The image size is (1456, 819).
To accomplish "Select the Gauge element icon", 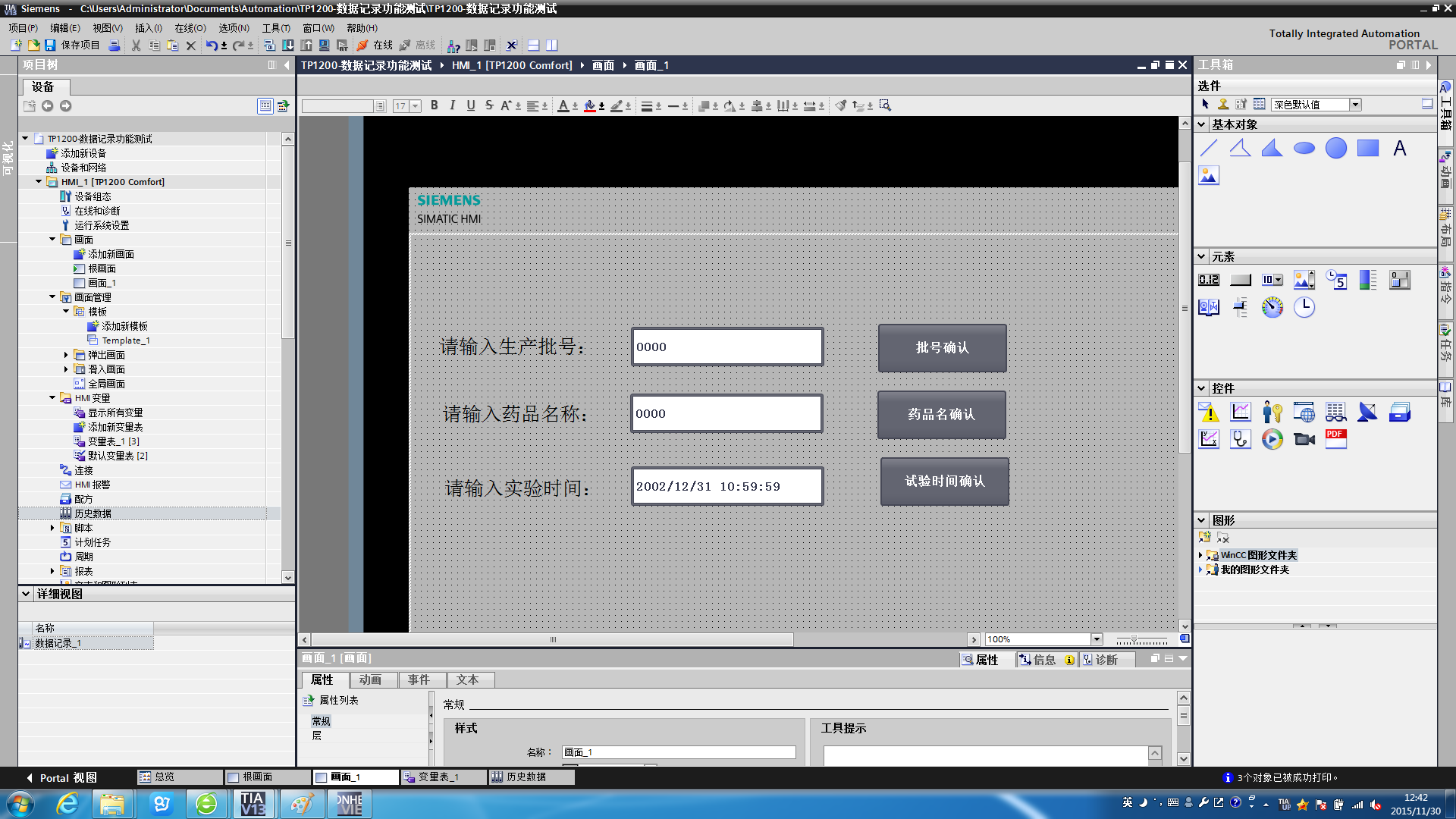I will point(1272,307).
